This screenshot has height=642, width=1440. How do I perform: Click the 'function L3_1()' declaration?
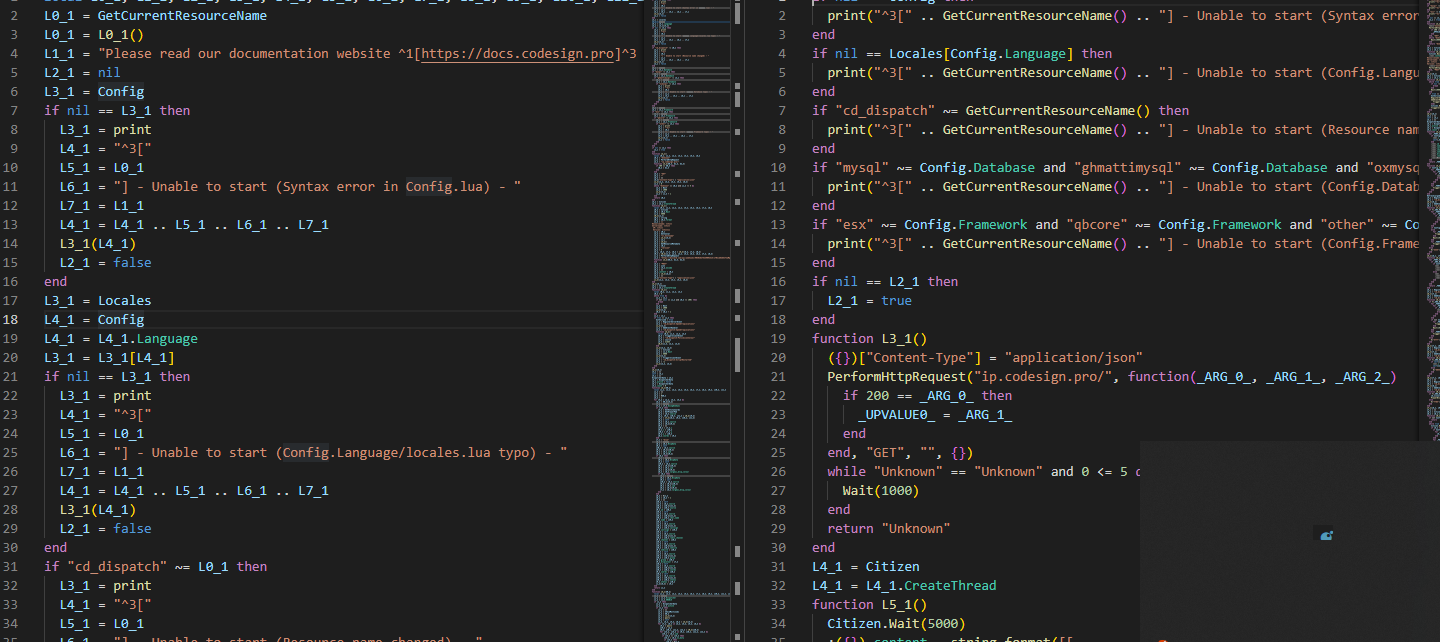(869, 338)
